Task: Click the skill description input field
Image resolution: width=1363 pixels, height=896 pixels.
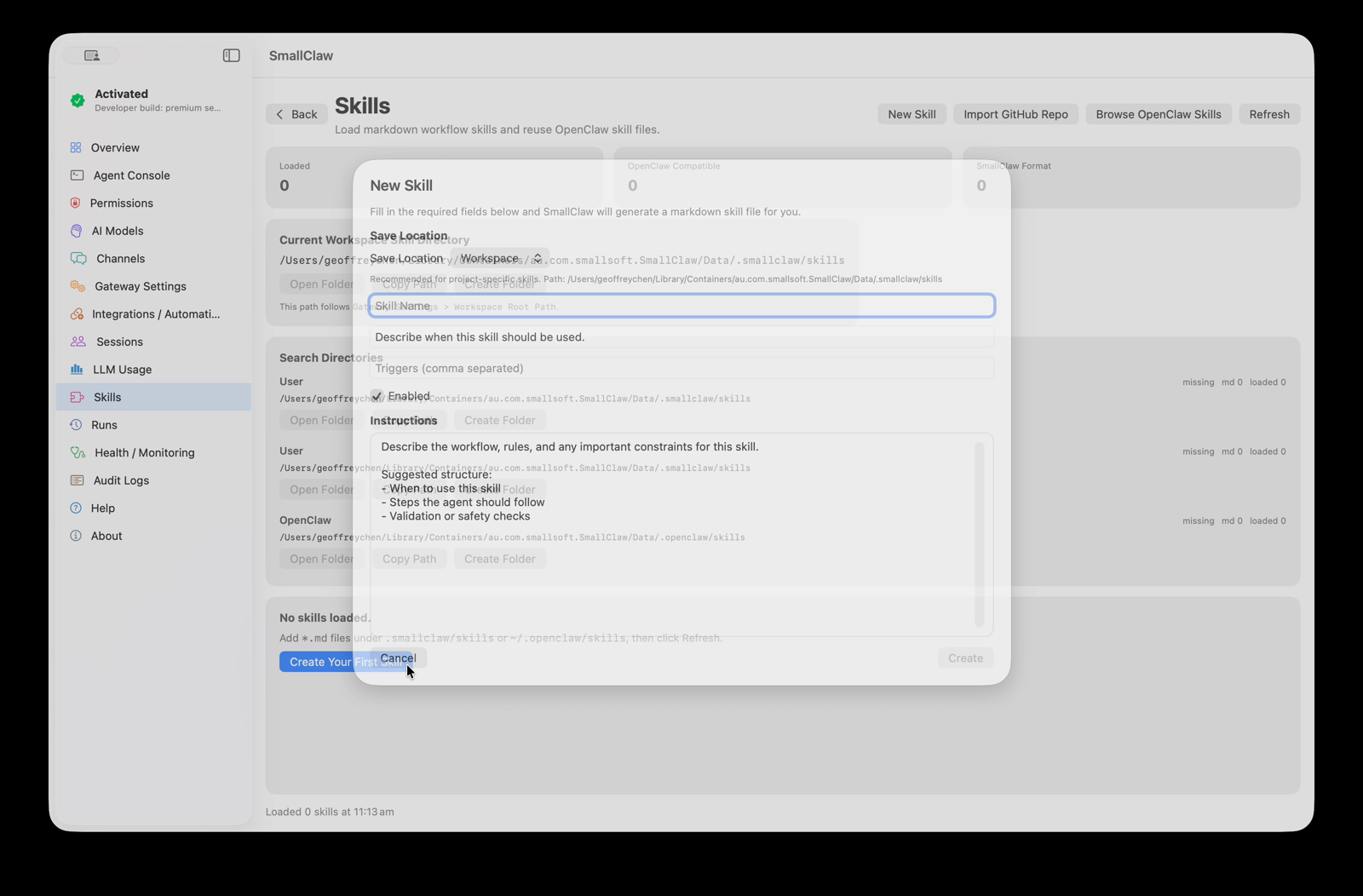Action: [x=681, y=337]
